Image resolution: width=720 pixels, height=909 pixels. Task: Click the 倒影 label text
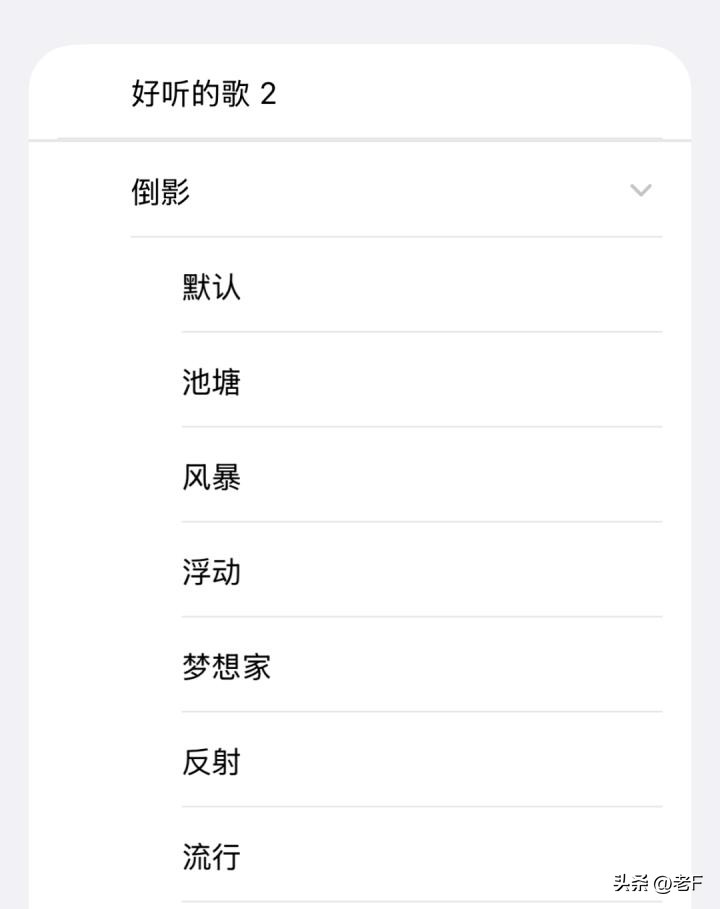pos(161,190)
